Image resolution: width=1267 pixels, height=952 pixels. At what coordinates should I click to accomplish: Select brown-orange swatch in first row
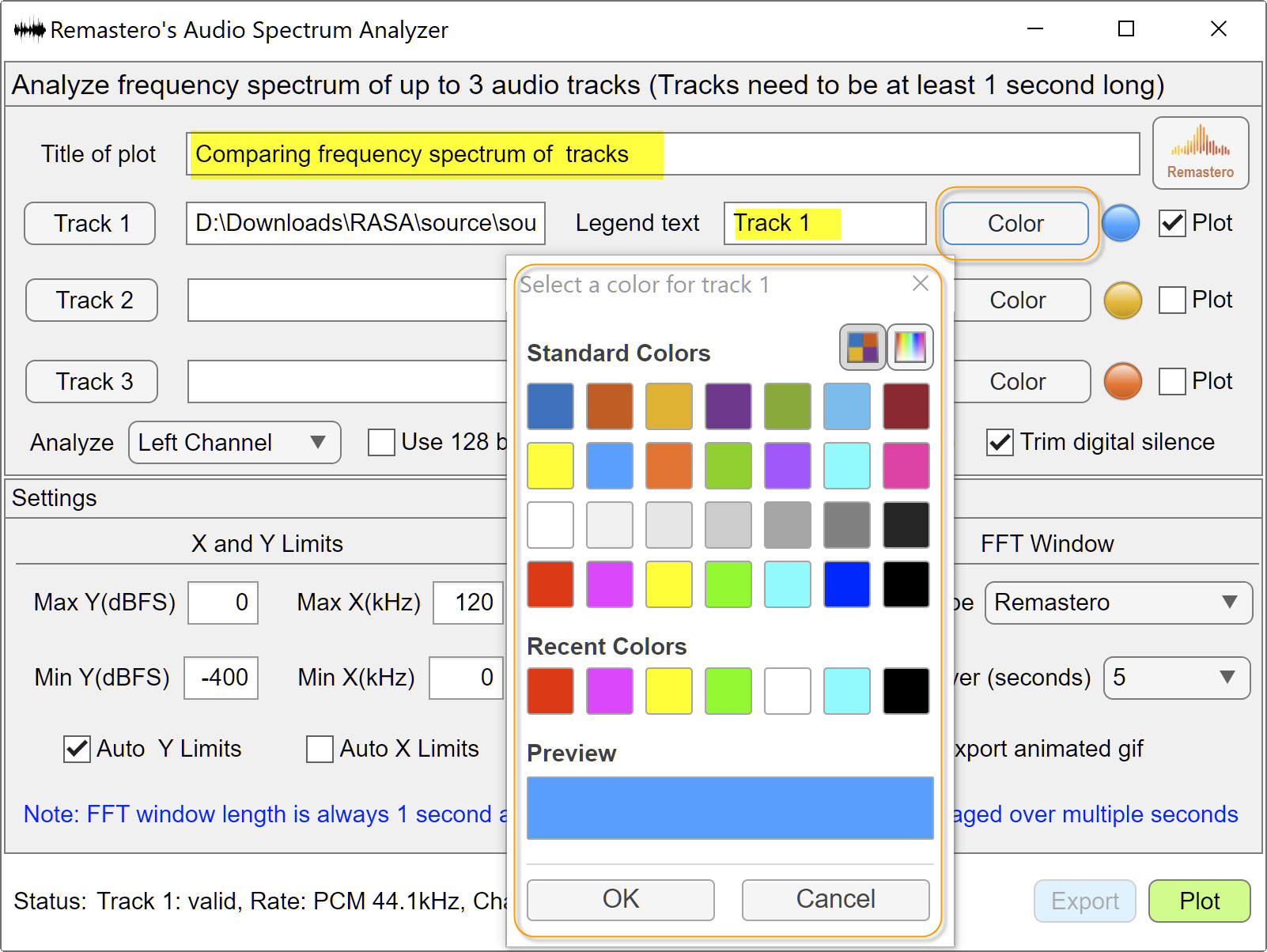click(610, 406)
